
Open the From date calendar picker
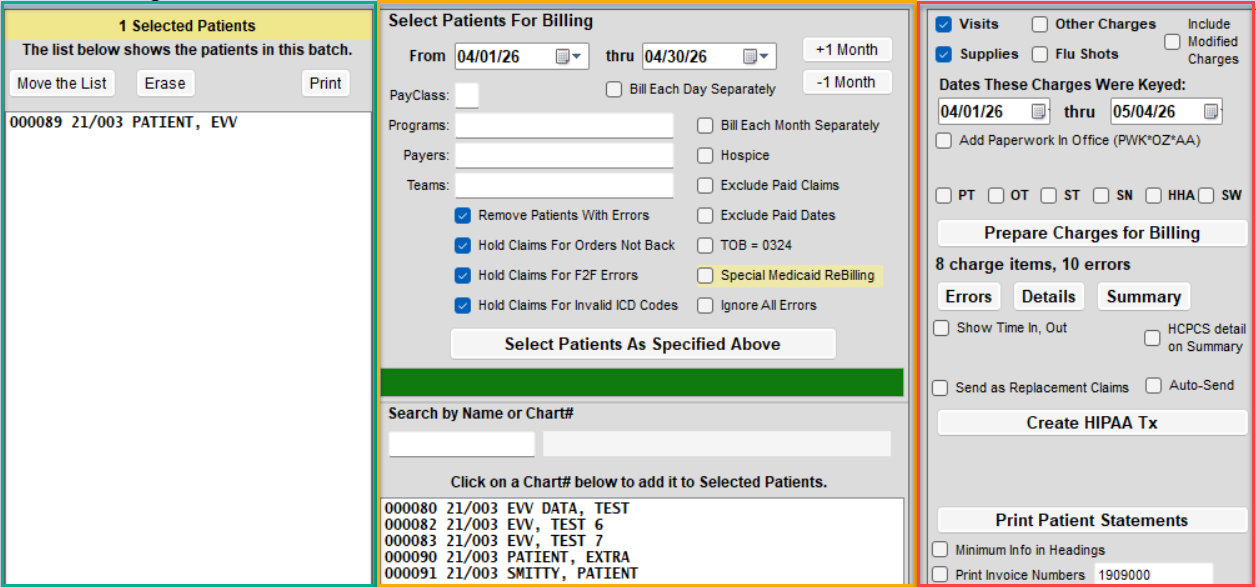click(563, 57)
